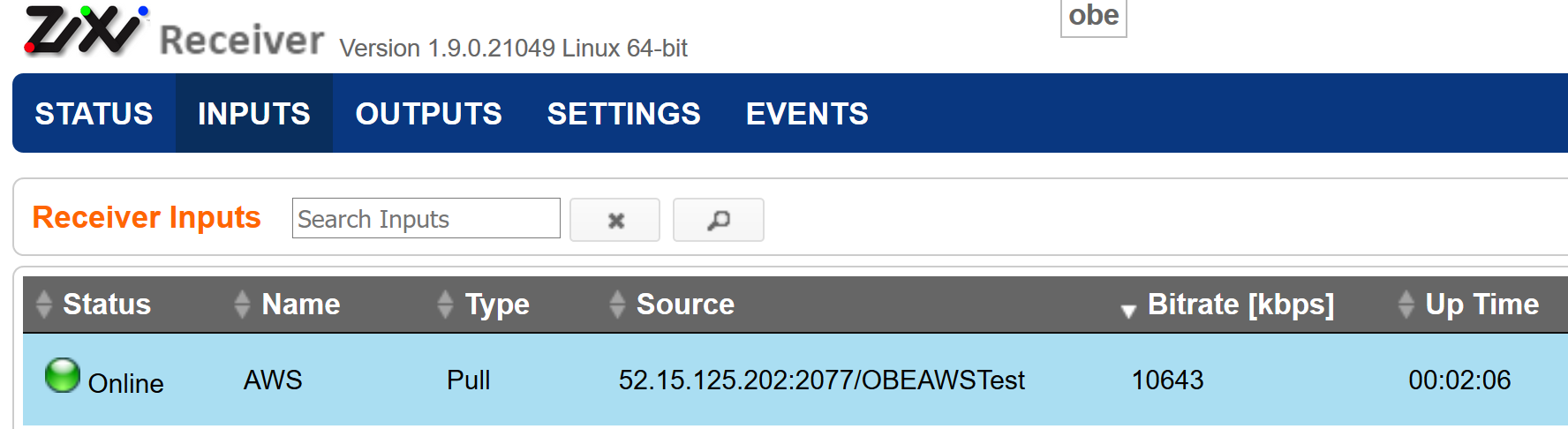Image resolution: width=1568 pixels, height=429 pixels.
Task: Go to the EVENTS tab
Action: 807,114
